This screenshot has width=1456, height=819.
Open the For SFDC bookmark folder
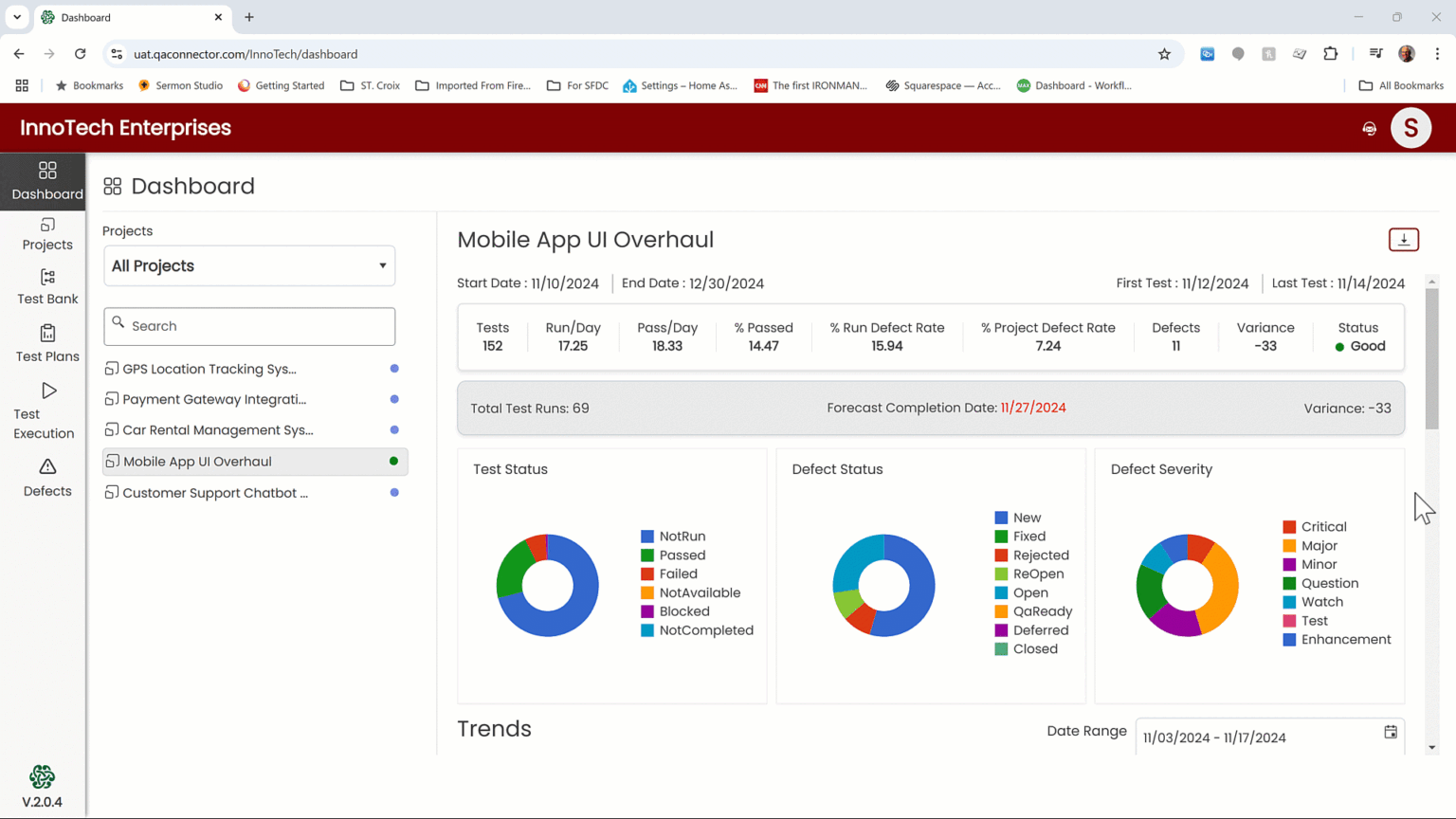(x=577, y=85)
